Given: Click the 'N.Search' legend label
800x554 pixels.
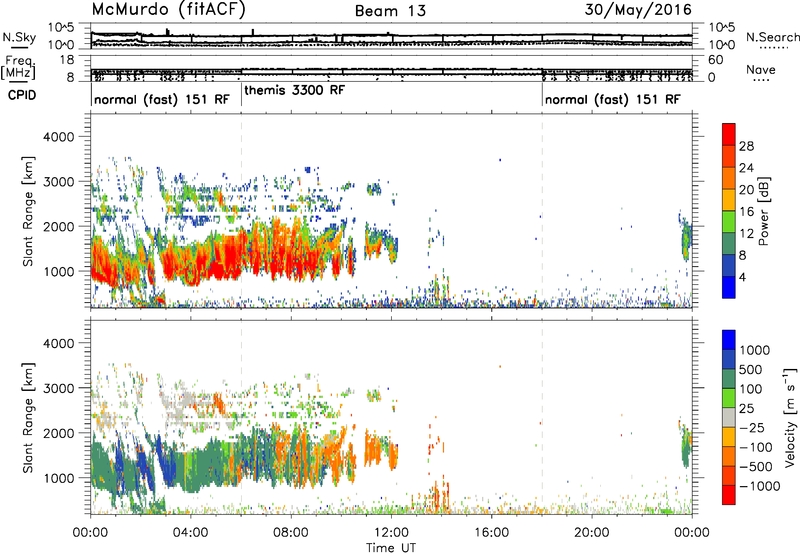Looking at the screenshot, I should (772, 37).
